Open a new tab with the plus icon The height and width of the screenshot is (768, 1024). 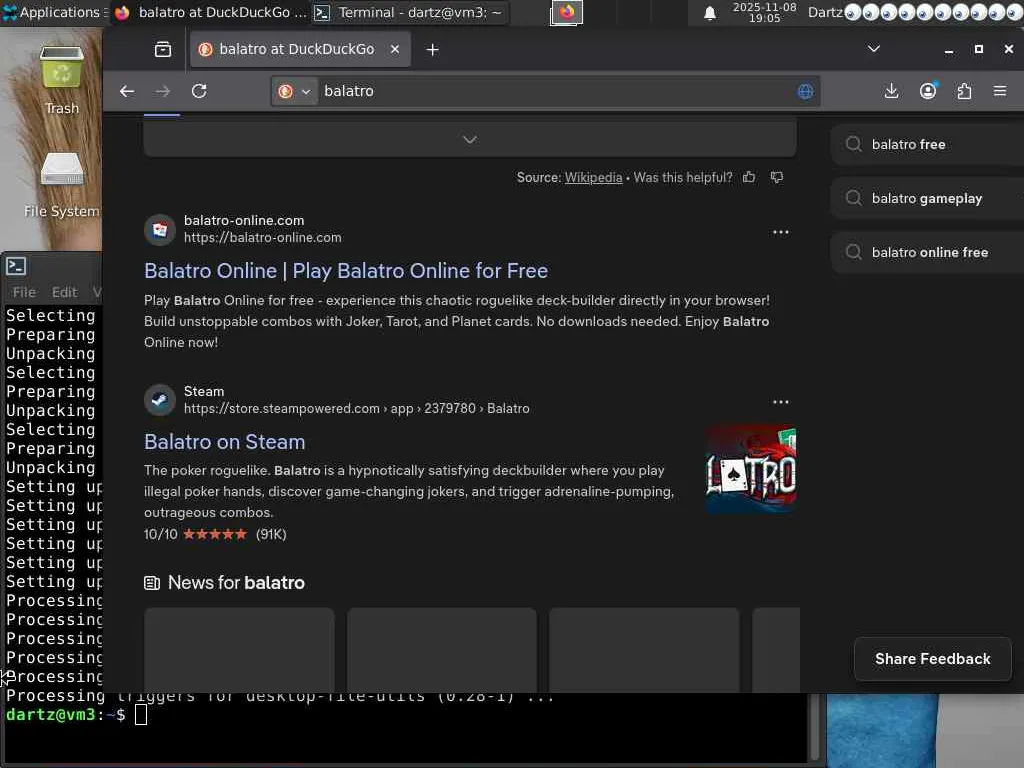(x=432, y=50)
